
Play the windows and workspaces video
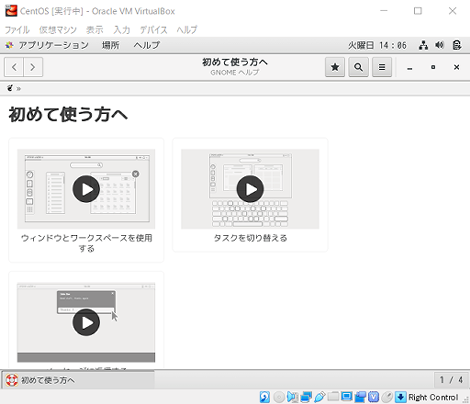point(86,189)
